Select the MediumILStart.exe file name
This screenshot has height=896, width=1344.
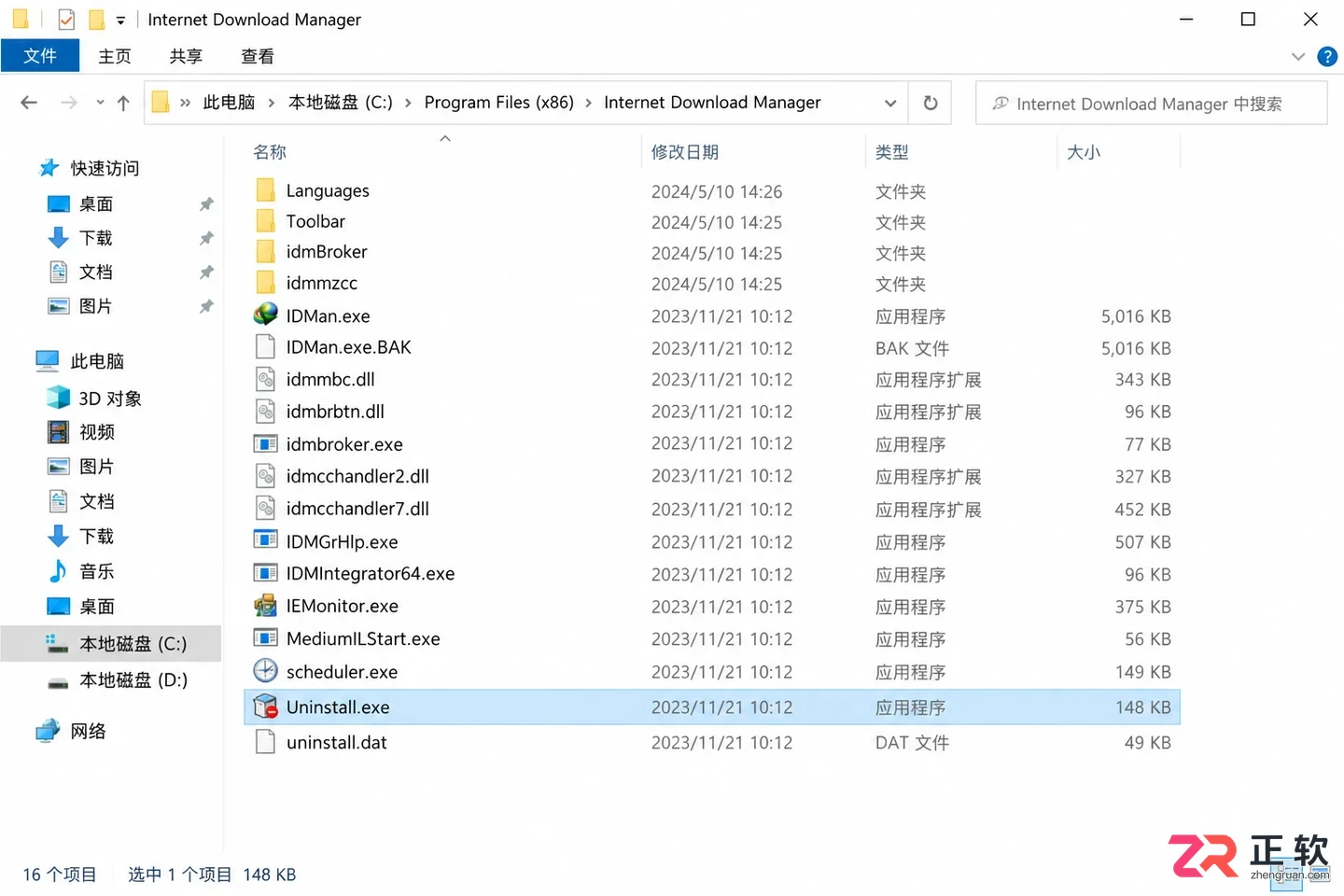[363, 638]
